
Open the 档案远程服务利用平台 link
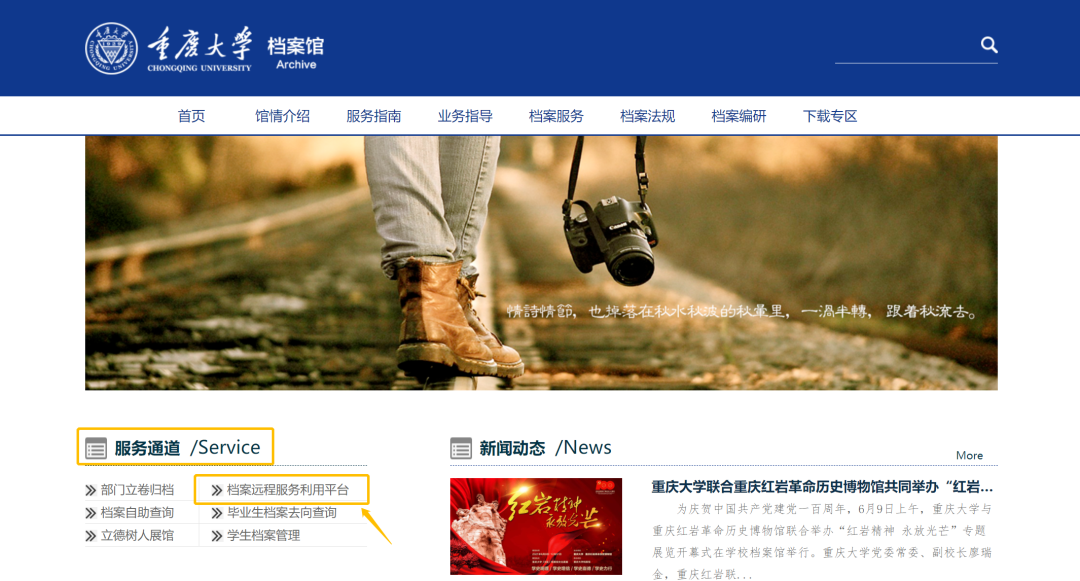[x=288, y=490]
